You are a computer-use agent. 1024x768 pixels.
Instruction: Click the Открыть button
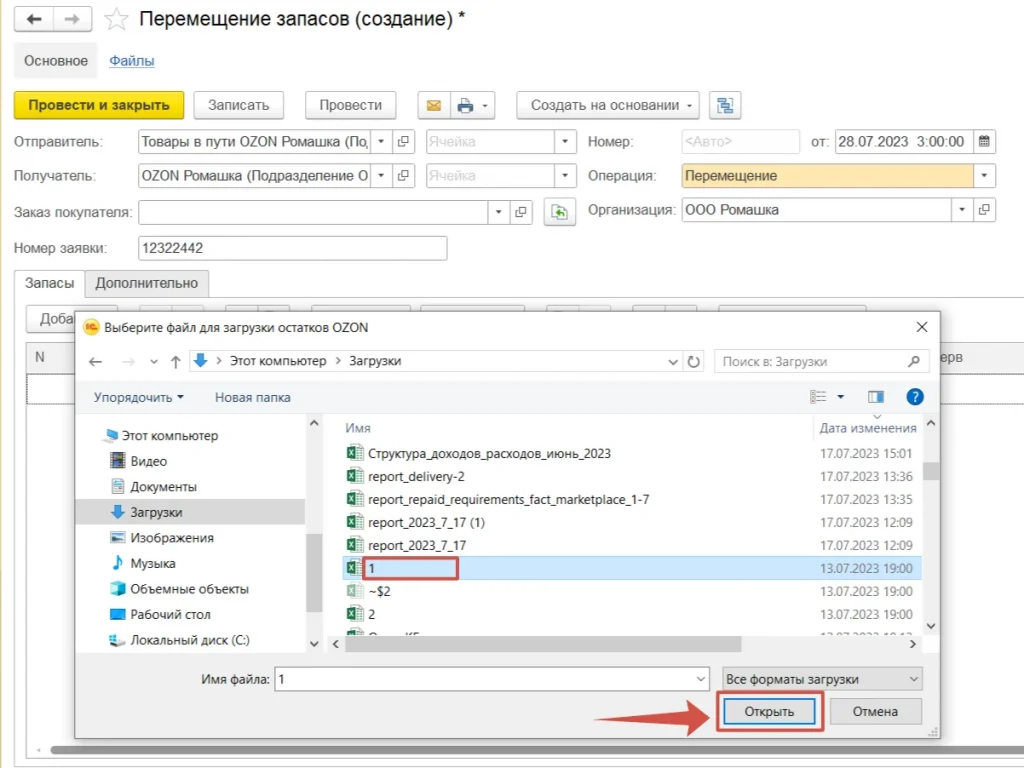coord(769,712)
